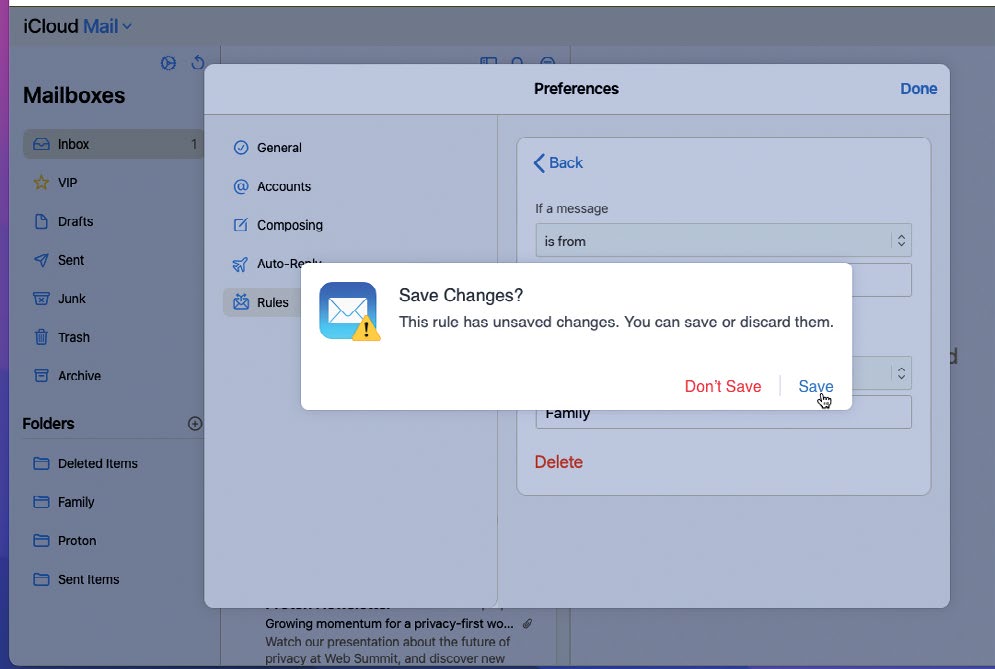Choose Don't Save in the dialog

[x=722, y=386]
